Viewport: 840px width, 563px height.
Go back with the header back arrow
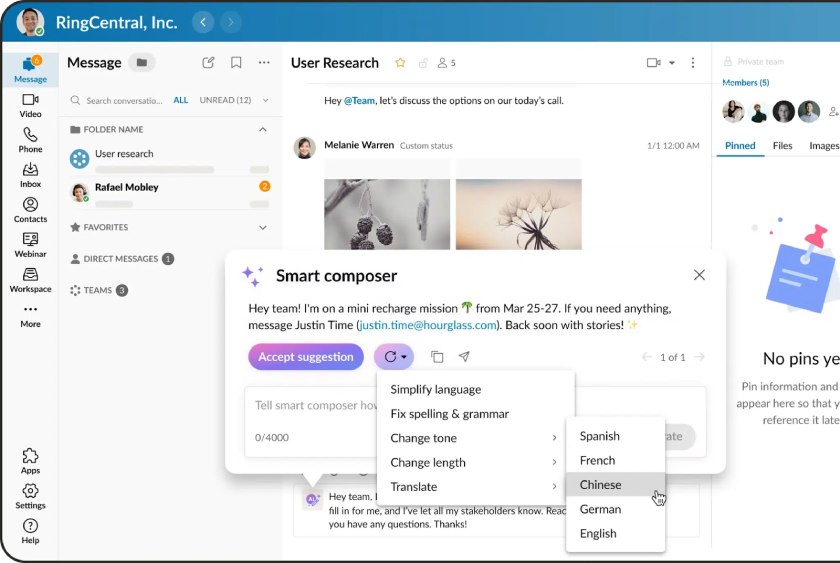203,22
